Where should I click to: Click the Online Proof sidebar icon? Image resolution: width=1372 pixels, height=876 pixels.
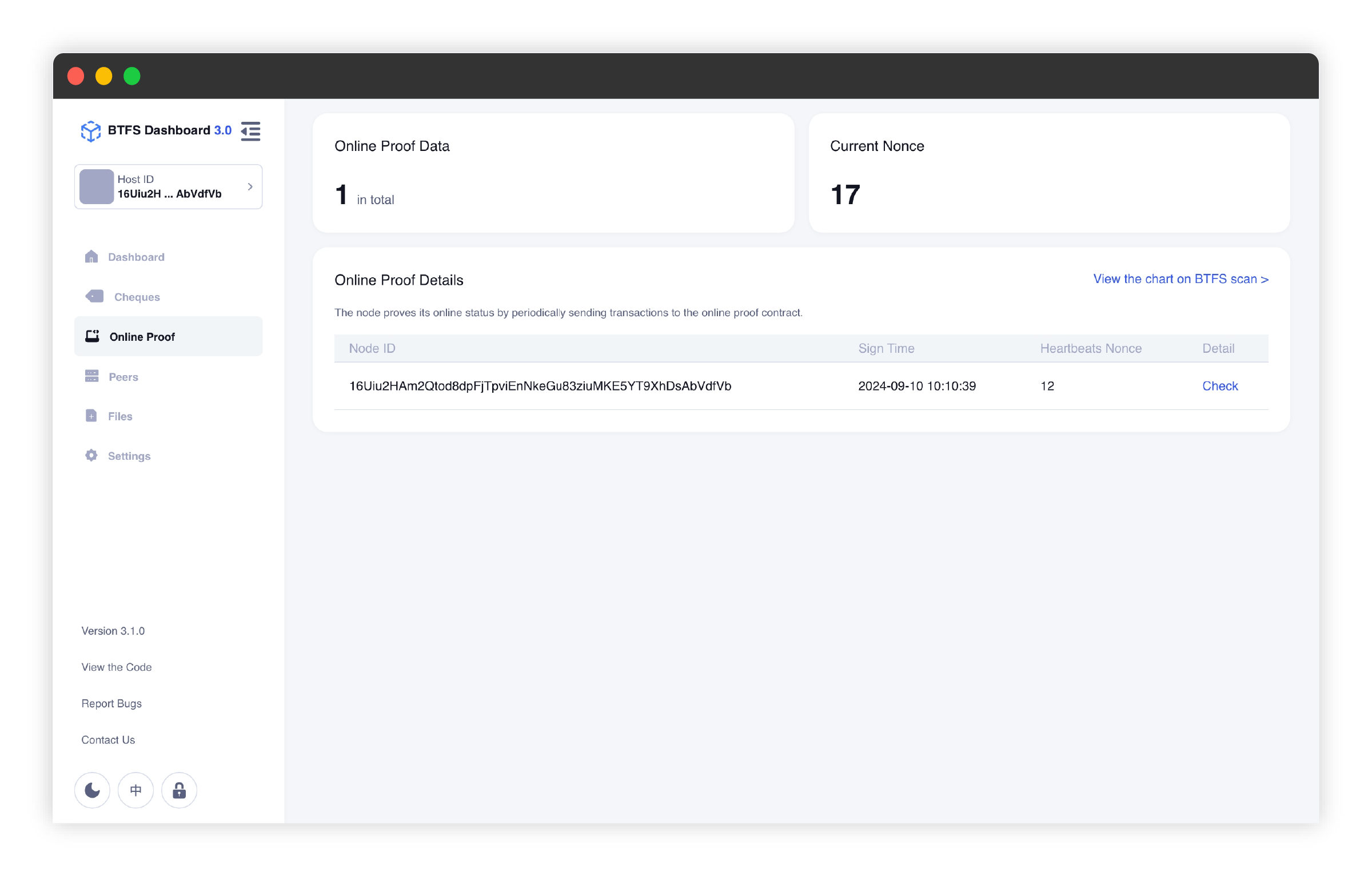tap(92, 335)
